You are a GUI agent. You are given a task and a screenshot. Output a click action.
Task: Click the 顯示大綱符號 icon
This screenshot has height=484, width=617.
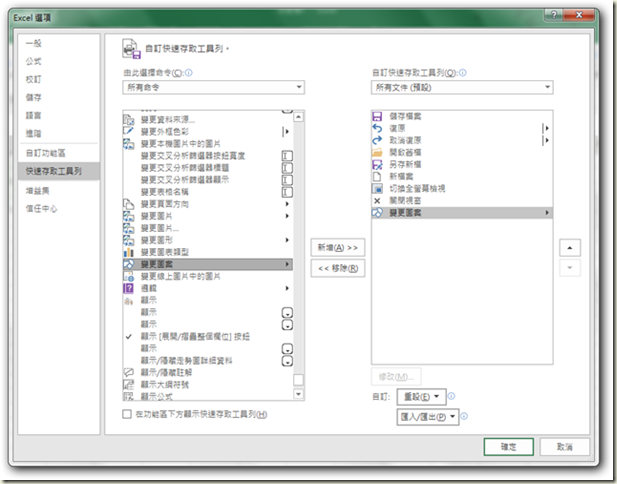[x=129, y=384]
